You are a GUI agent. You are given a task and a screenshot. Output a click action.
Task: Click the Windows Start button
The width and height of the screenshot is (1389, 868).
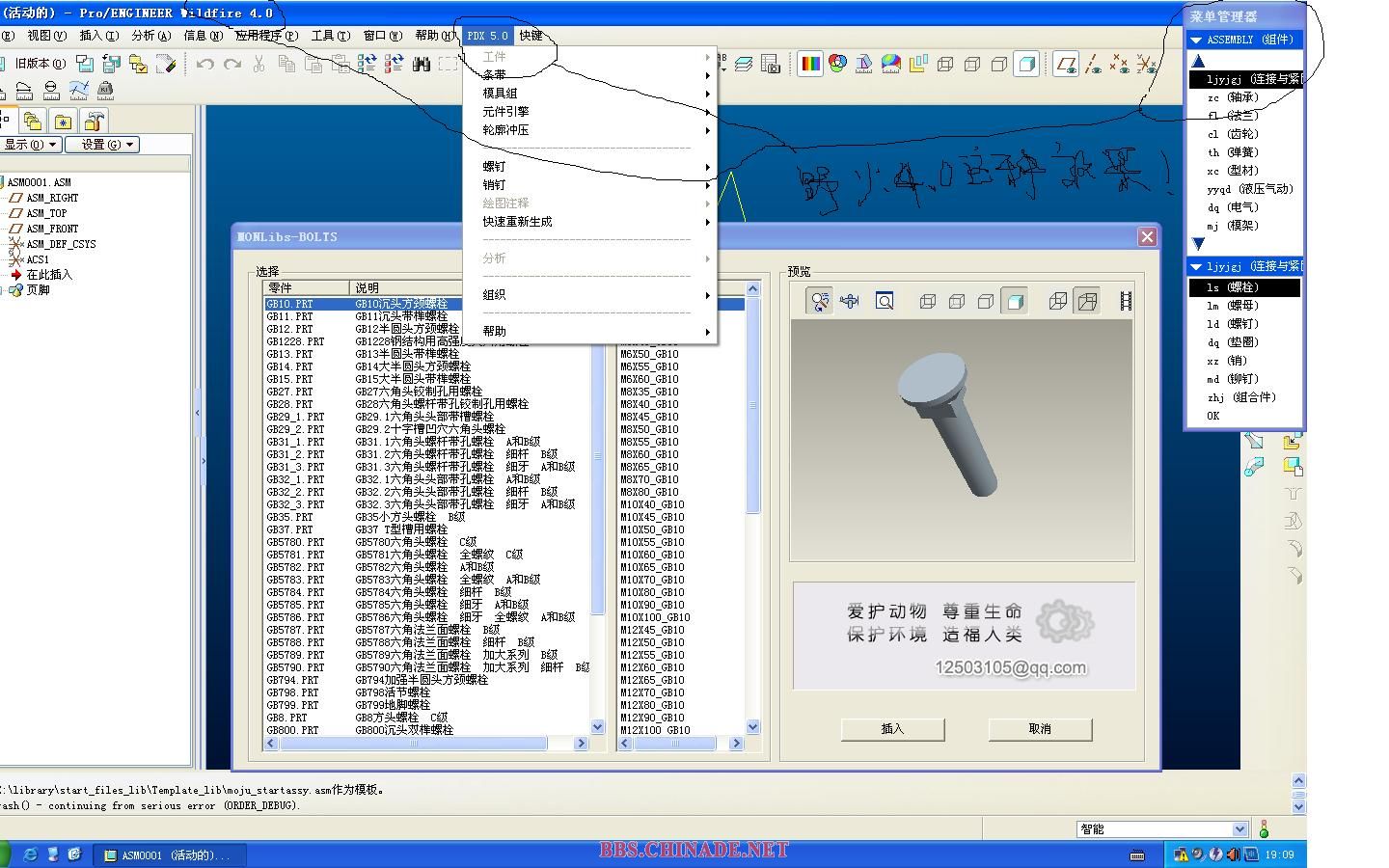5,854
